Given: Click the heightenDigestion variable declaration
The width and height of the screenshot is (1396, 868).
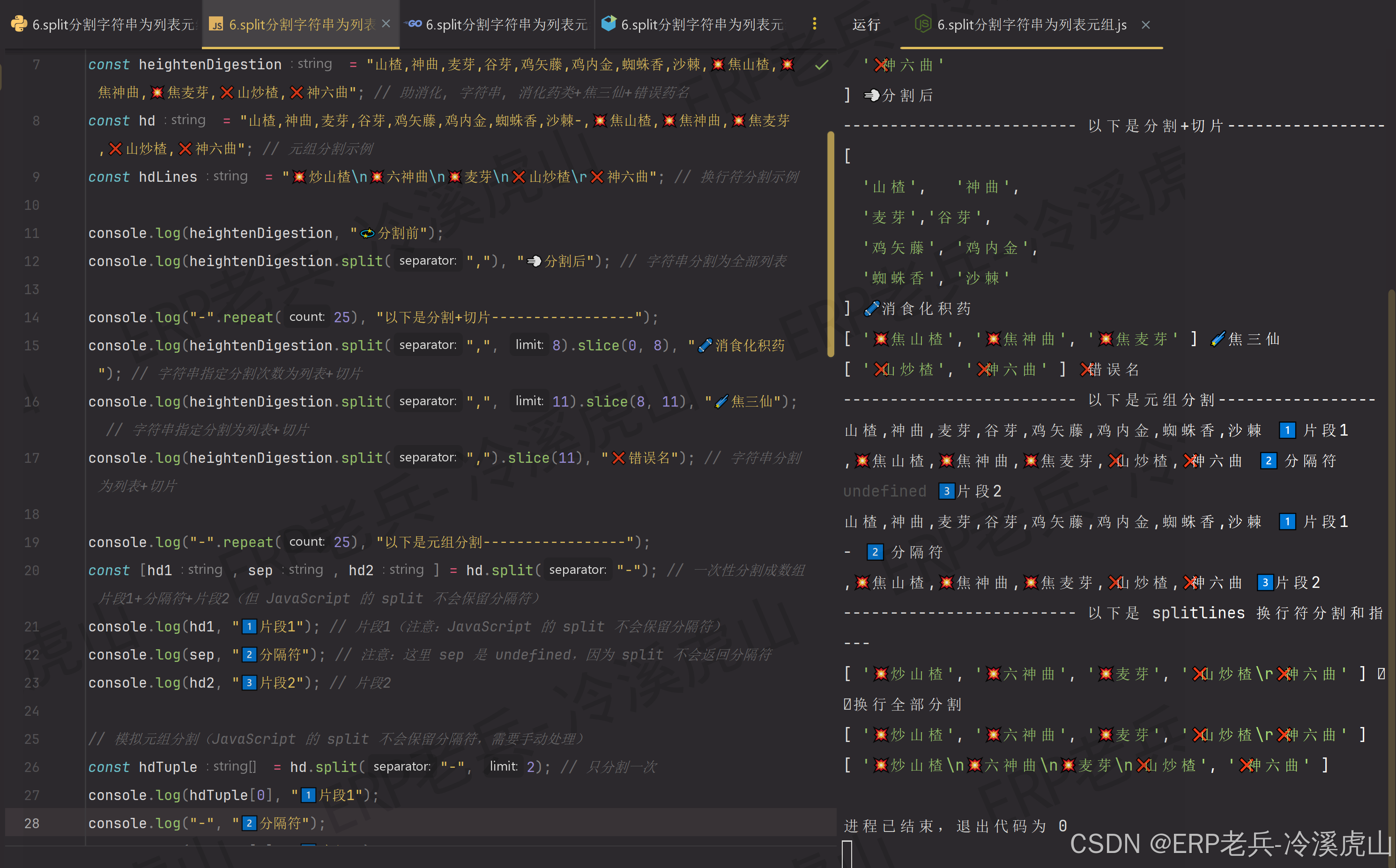Looking at the screenshot, I should point(209,64).
